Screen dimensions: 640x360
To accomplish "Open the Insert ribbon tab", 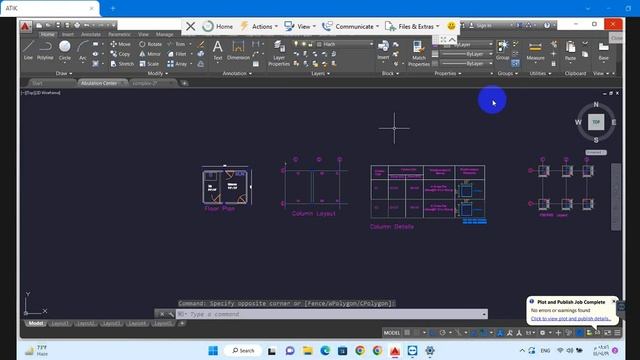I will coord(68,35).
